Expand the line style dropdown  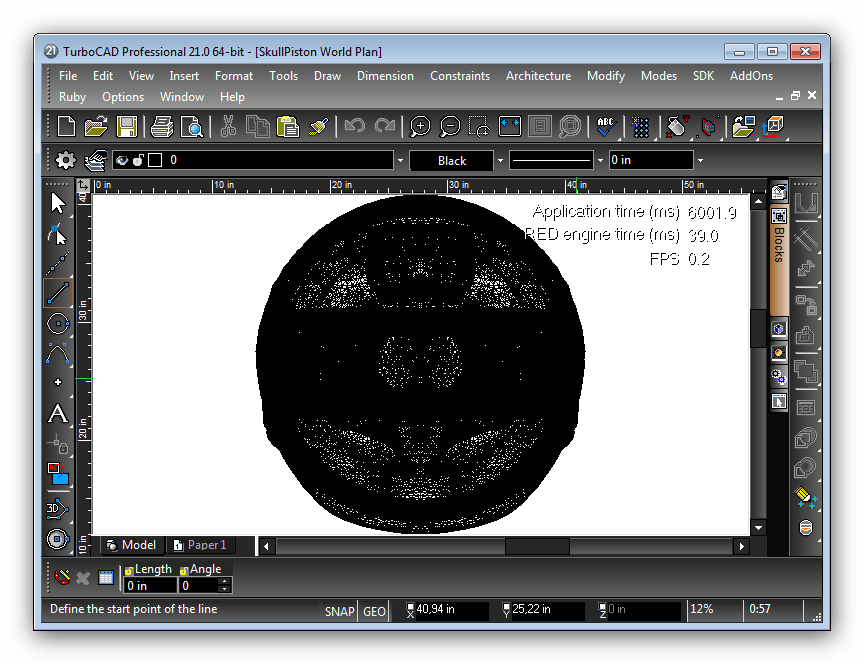click(600, 160)
